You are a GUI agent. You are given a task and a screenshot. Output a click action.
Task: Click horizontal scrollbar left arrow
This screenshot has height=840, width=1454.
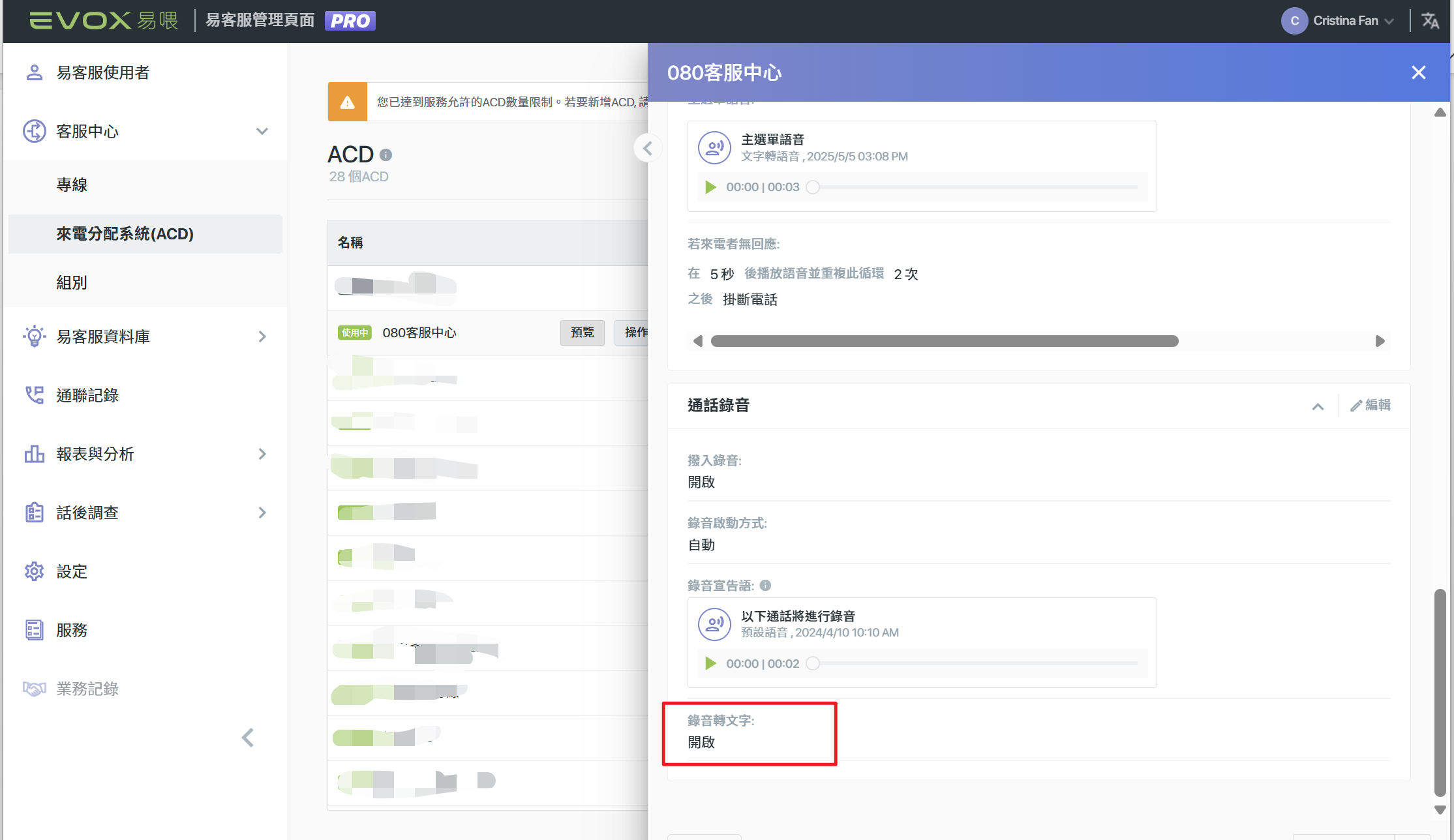pyautogui.click(x=697, y=341)
